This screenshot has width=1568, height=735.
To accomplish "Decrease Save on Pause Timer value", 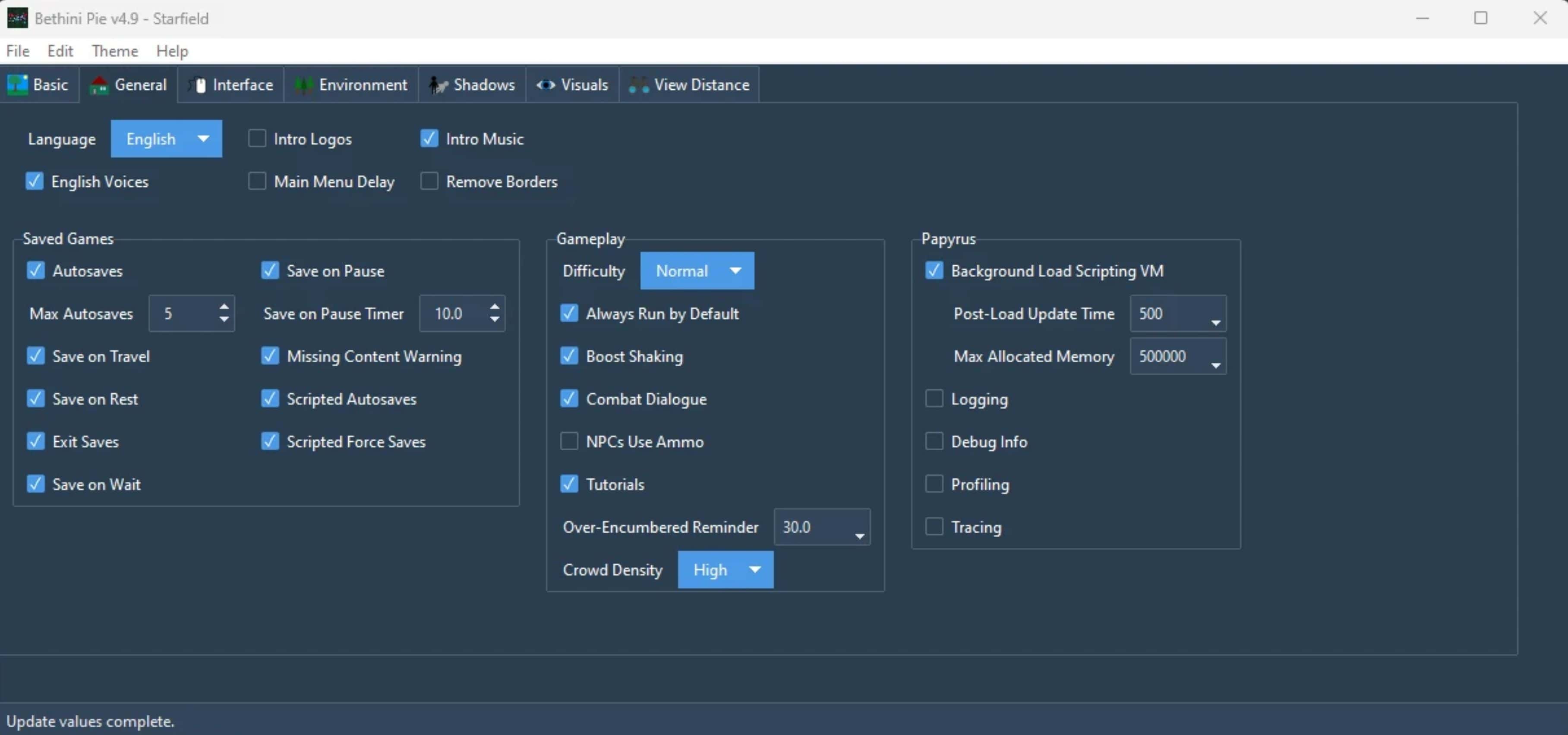I will (494, 320).
